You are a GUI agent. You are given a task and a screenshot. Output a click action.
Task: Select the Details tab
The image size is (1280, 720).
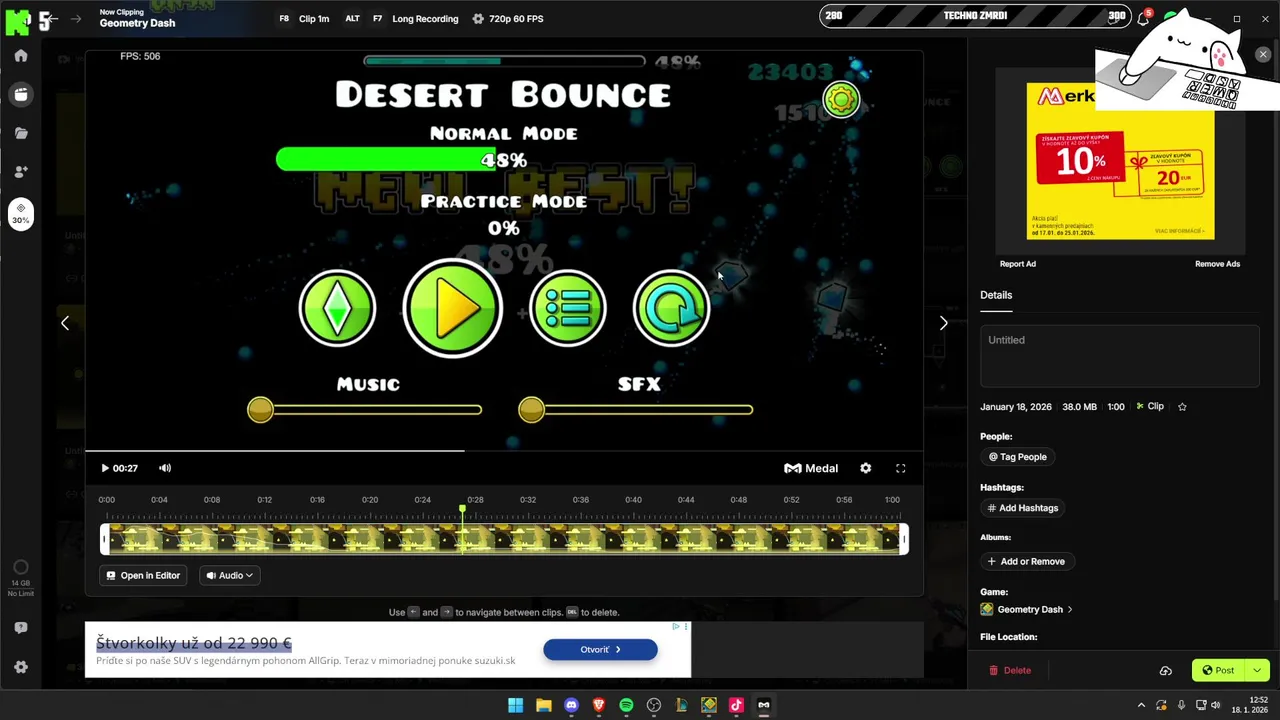click(x=996, y=295)
